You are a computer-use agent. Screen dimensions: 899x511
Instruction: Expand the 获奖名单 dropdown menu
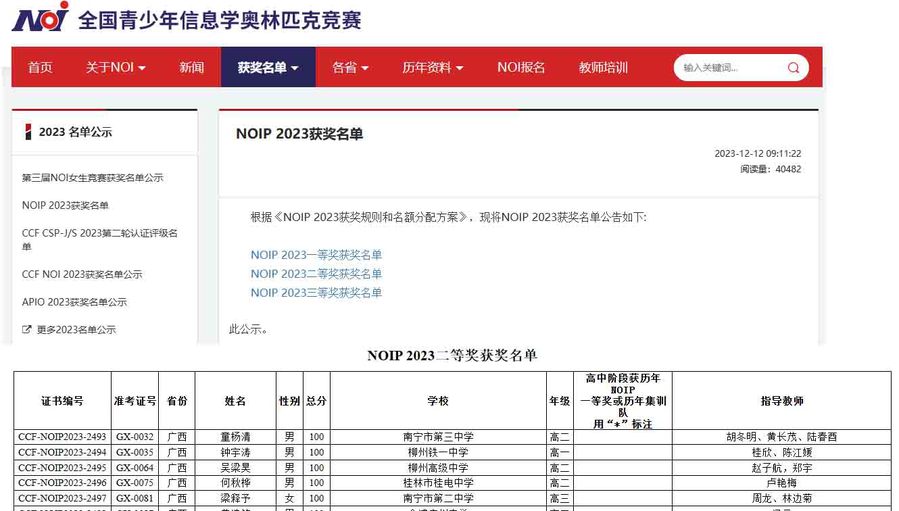tap(268, 68)
